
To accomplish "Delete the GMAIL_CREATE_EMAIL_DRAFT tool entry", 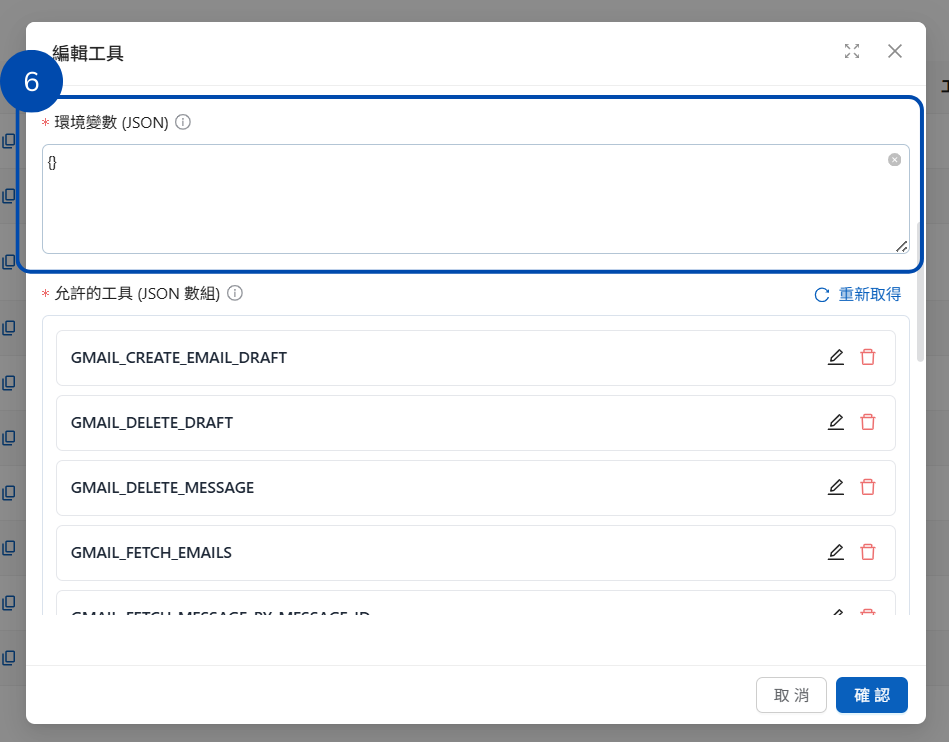I will [x=868, y=357].
